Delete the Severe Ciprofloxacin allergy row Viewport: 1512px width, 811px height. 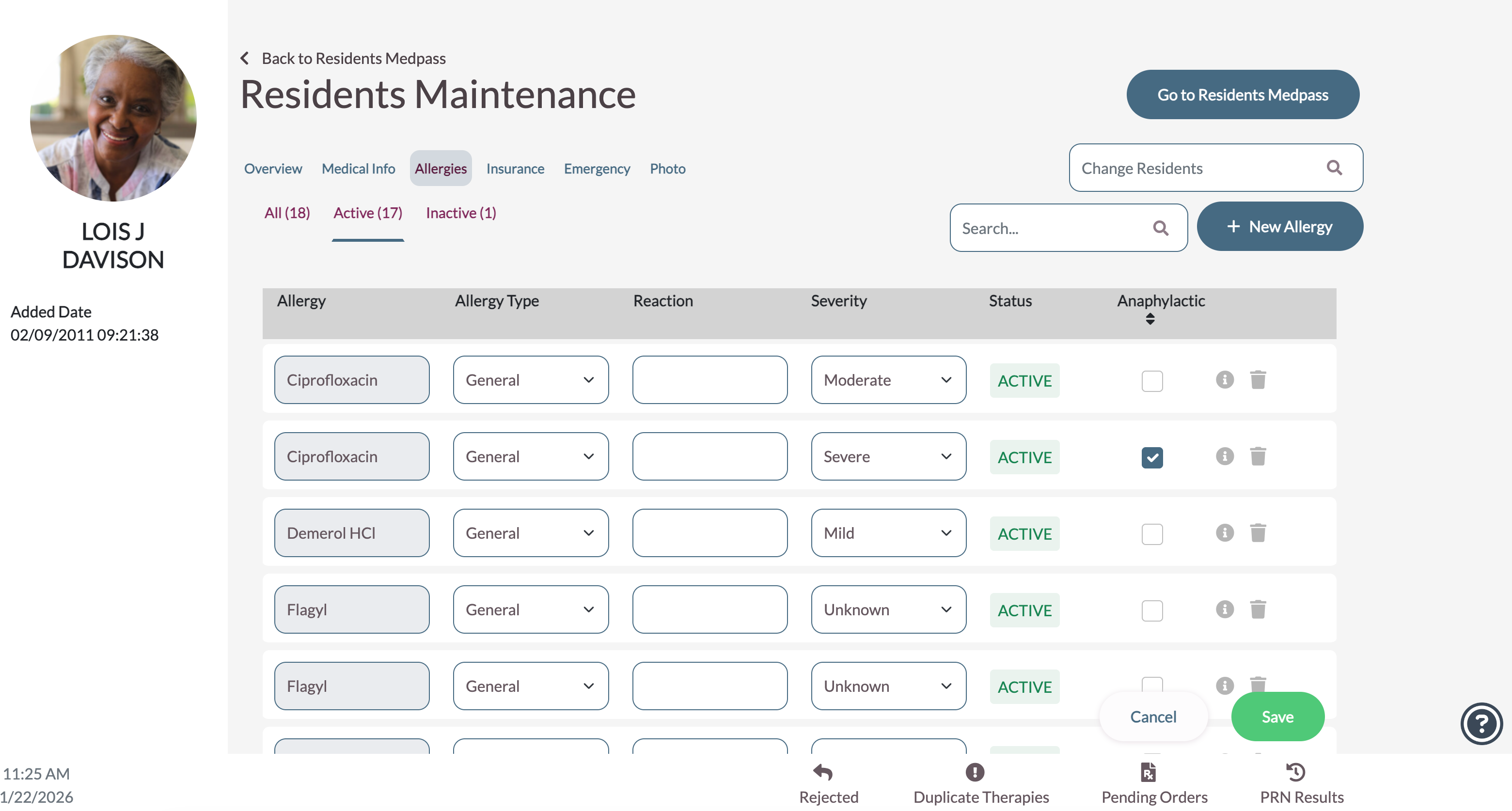pos(1257,456)
